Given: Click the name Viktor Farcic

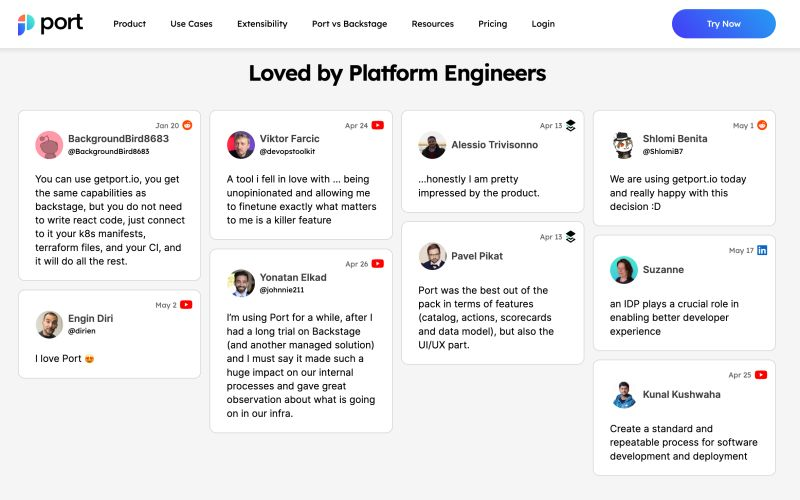Looking at the screenshot, I should 289,139.
